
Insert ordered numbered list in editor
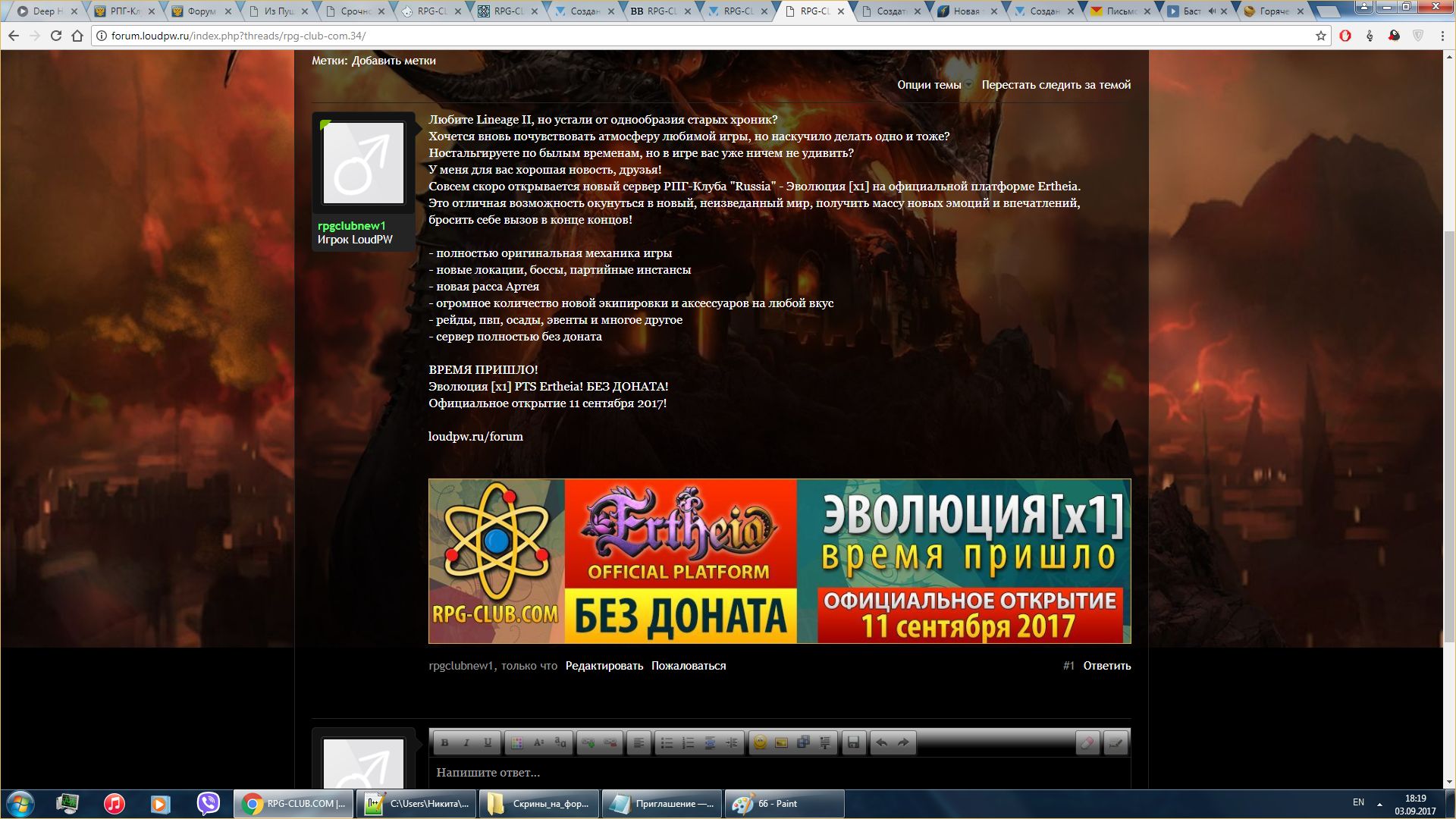pos(688,742)
